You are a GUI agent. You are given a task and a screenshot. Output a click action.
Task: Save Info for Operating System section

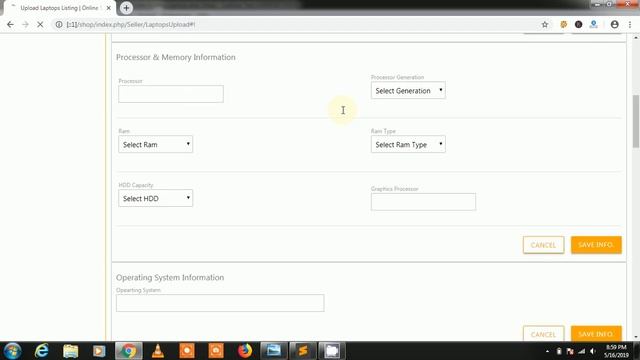[x=596, y=333]
